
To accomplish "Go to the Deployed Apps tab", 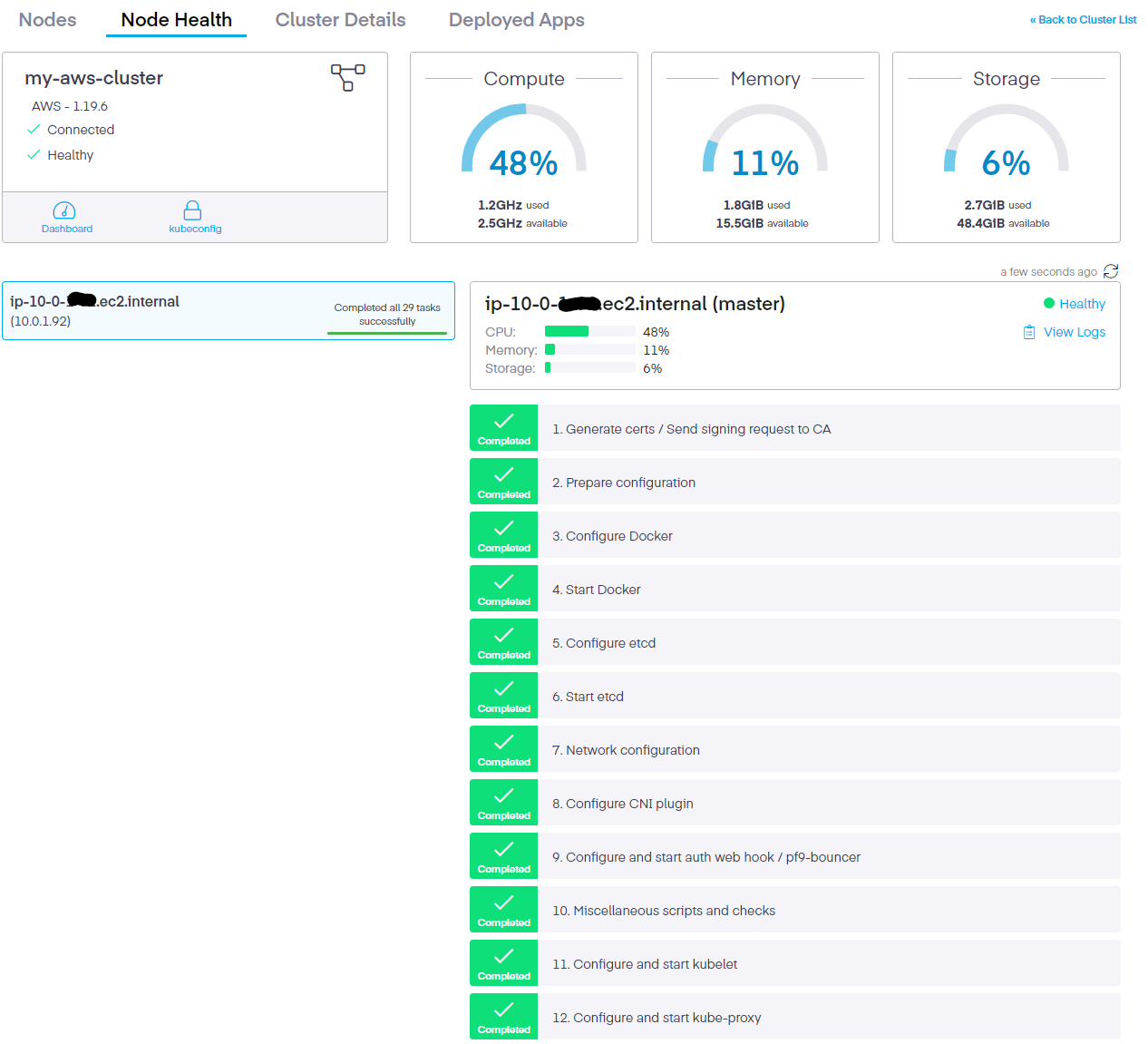I will tap(516, 20).
